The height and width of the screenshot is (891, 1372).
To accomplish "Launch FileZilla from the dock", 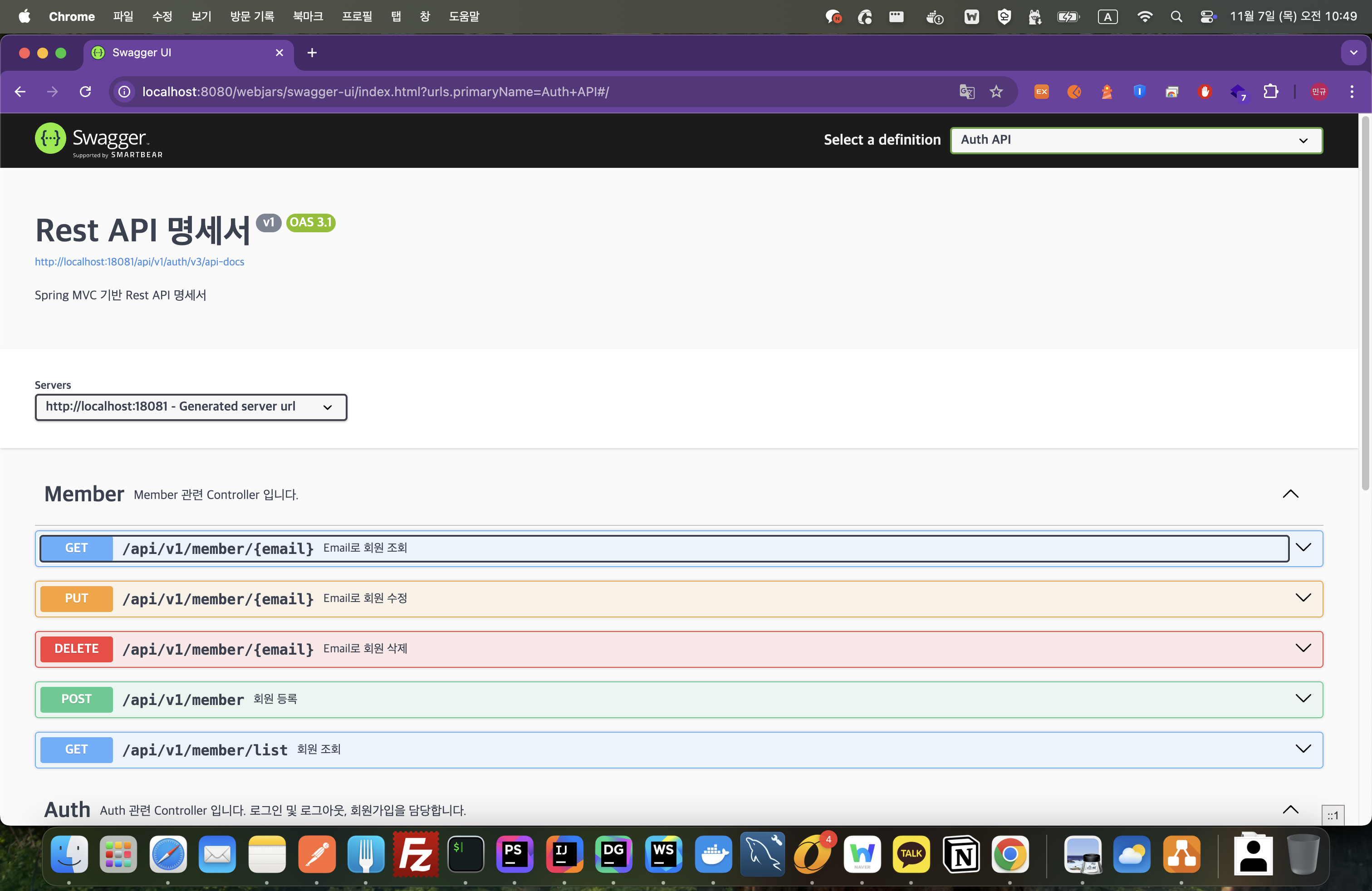I will pos(416,853).
